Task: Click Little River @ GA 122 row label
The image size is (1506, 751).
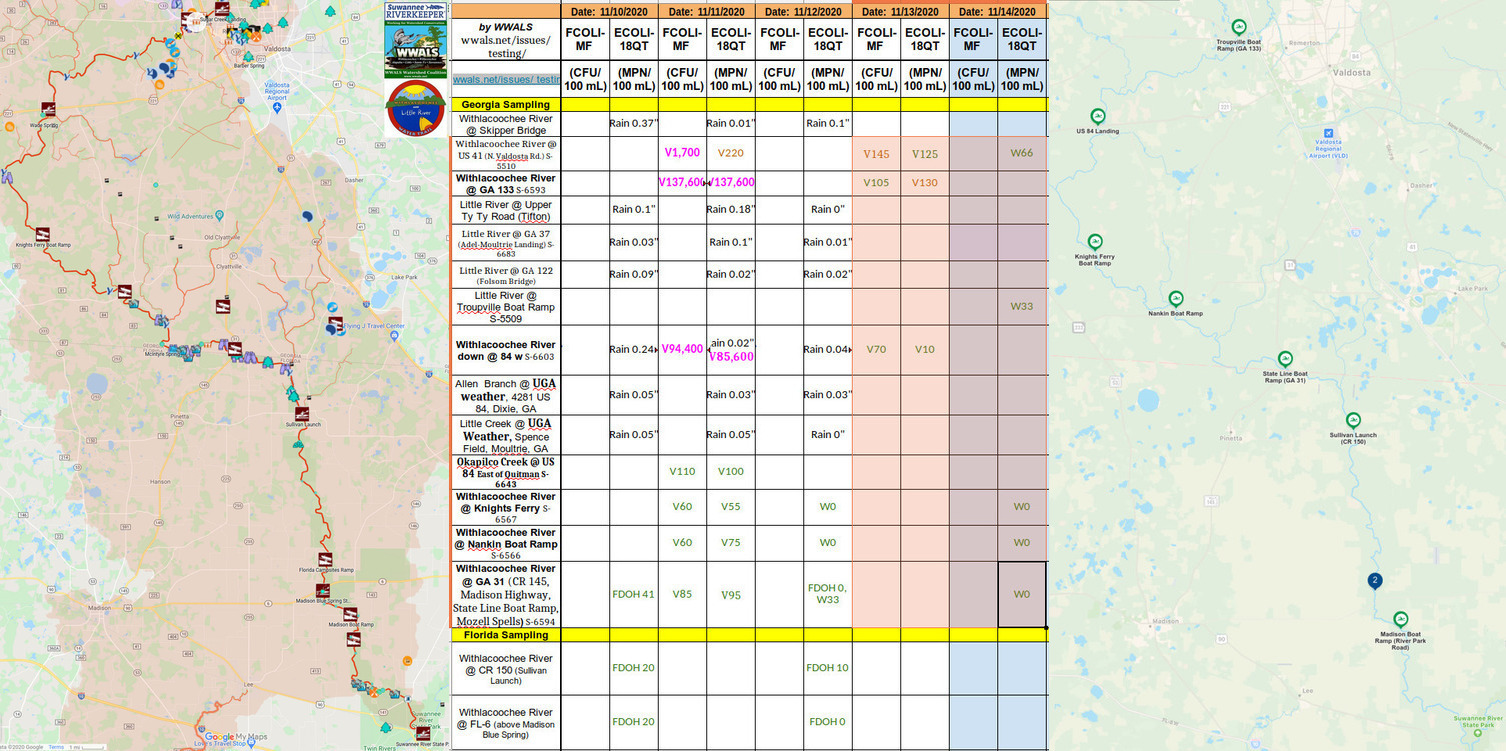Action: tap(505, 276)
